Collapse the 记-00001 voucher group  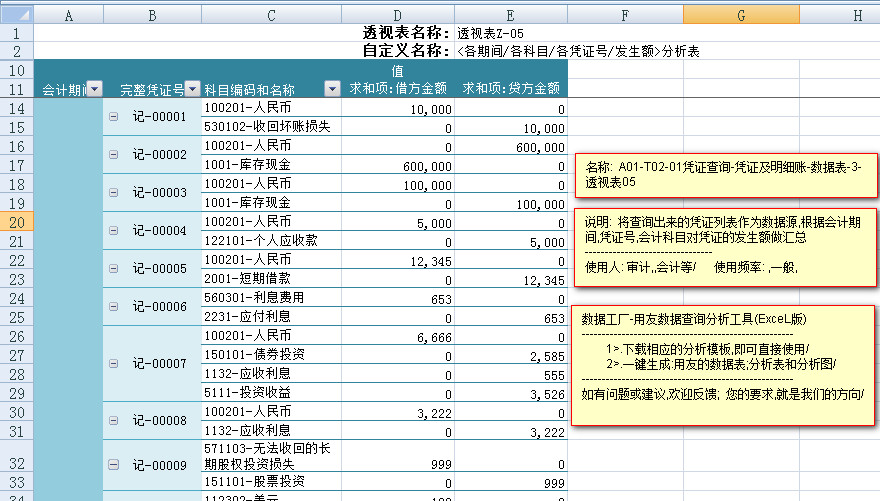tap(113, 118)
